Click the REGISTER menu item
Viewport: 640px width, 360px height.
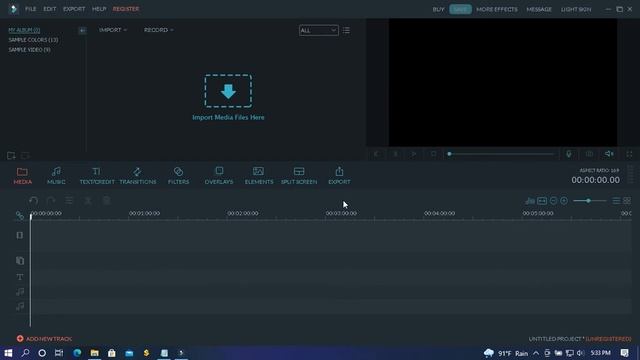[126, 9]
